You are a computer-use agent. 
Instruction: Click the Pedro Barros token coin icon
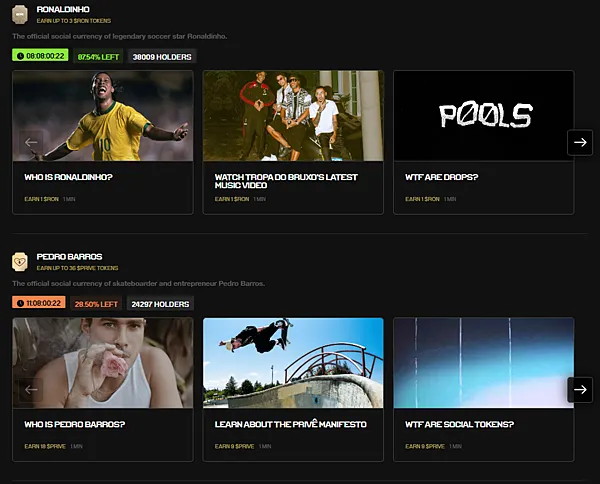point(20,262)
